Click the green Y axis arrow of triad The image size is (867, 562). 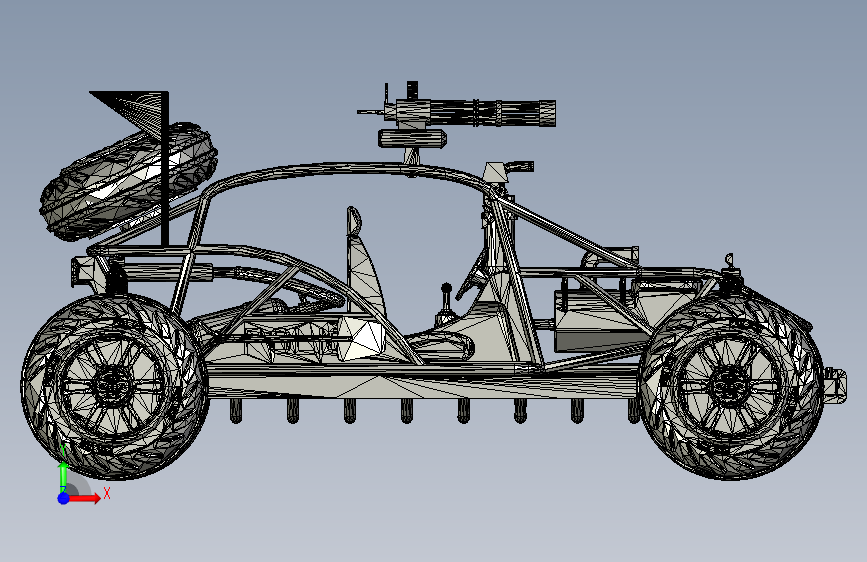point(63,476)
